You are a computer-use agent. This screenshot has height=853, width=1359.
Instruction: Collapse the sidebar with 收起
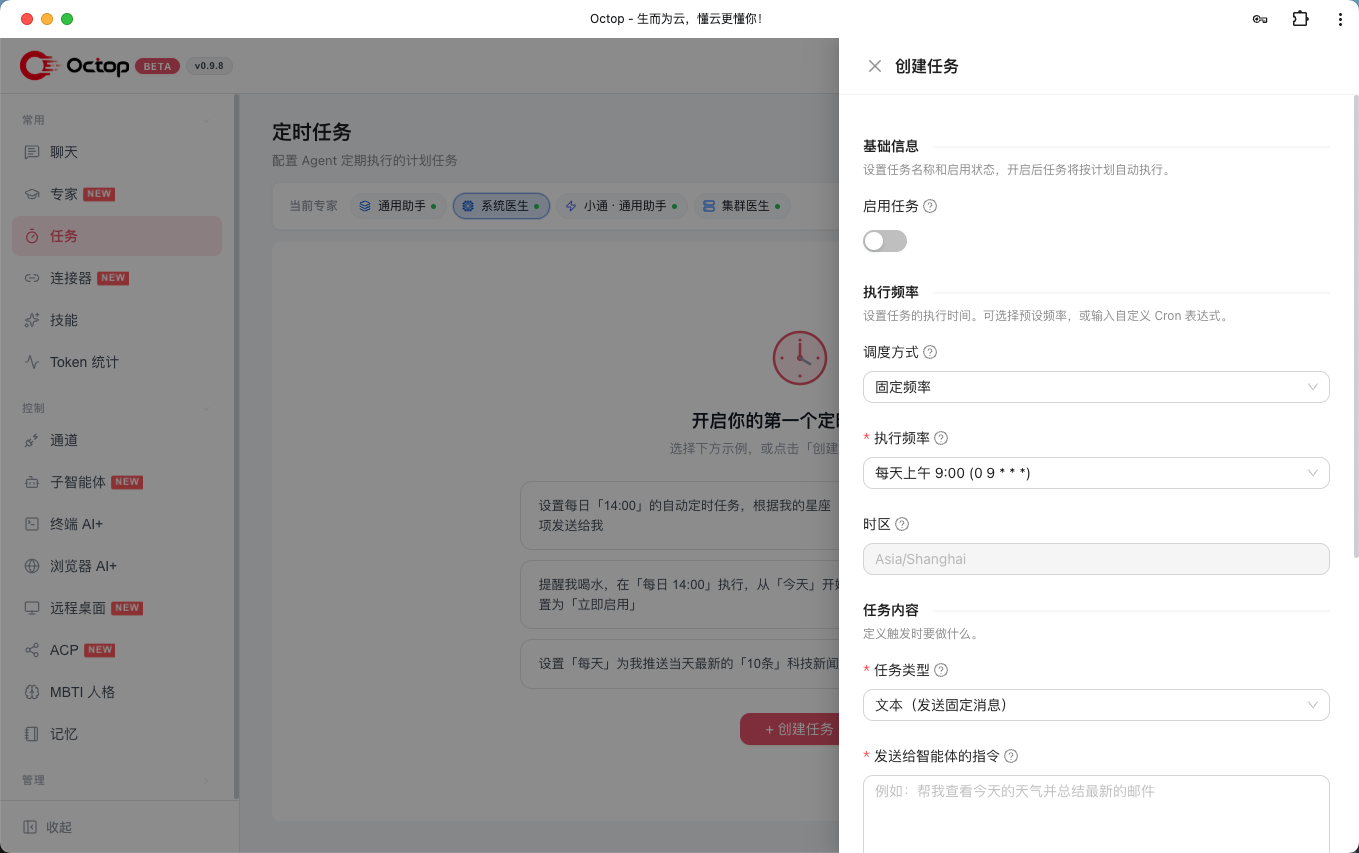point(47,827)
